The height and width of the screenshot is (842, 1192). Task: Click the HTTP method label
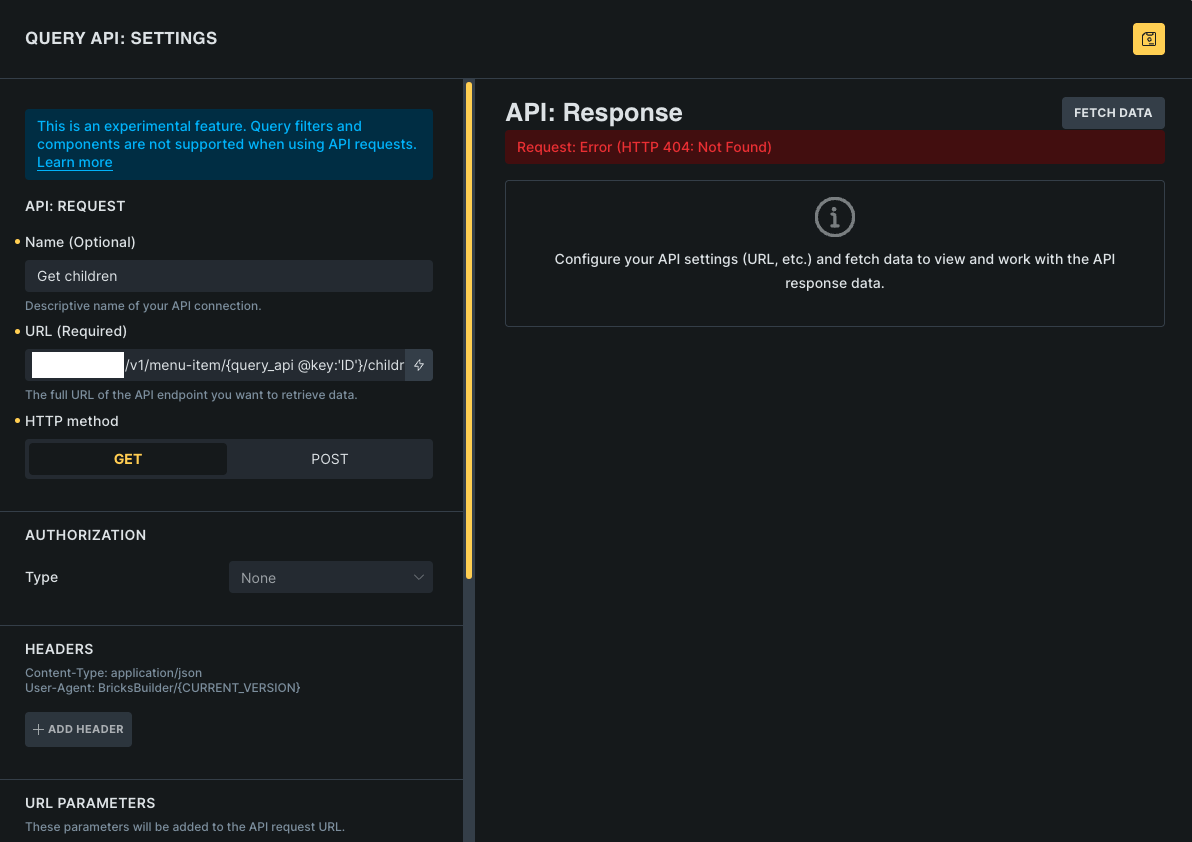tap(71, 421)
